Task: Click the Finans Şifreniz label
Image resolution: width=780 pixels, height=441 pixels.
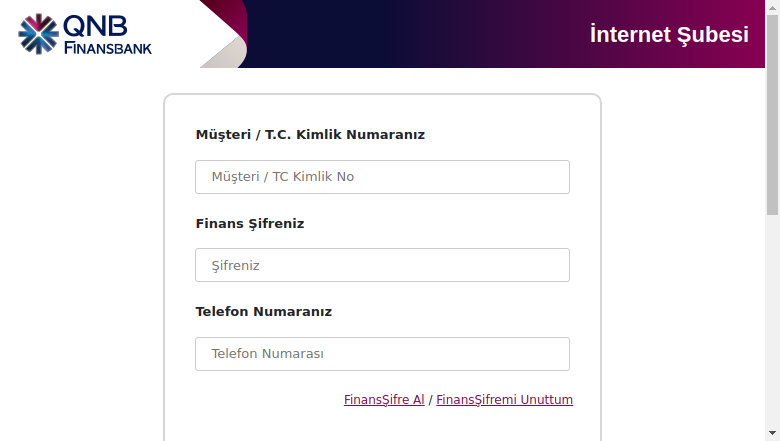Action: point(250,224)
